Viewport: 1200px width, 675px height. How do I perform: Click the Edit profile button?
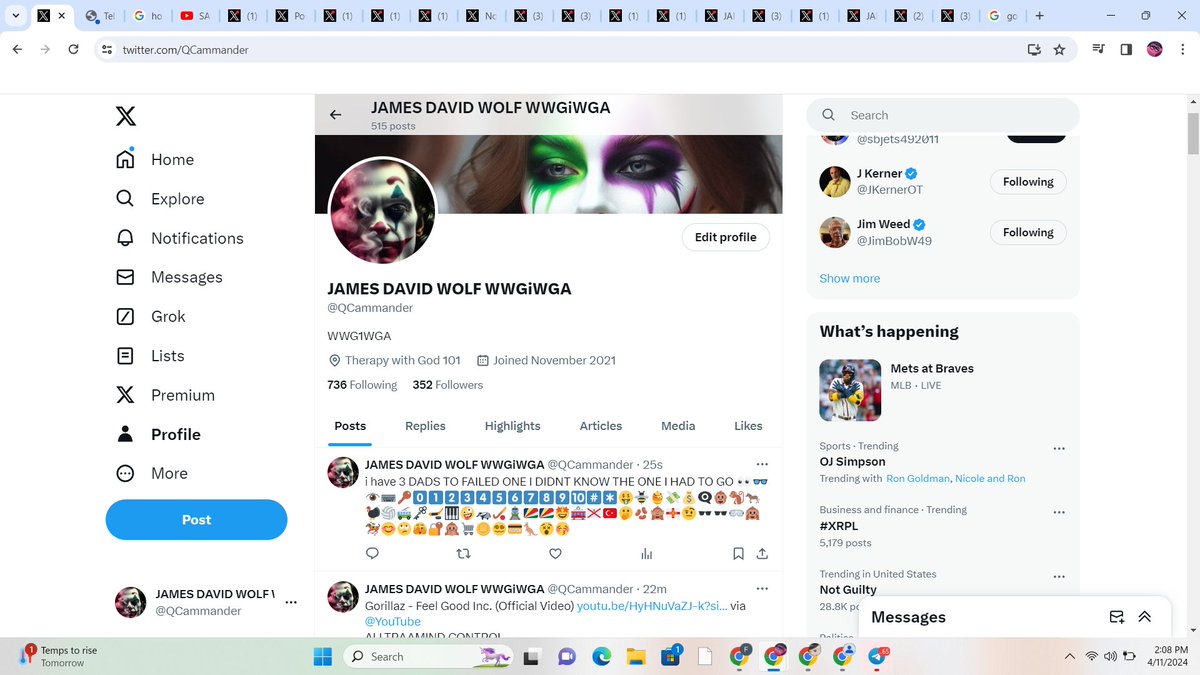click(x=725, y=237)
